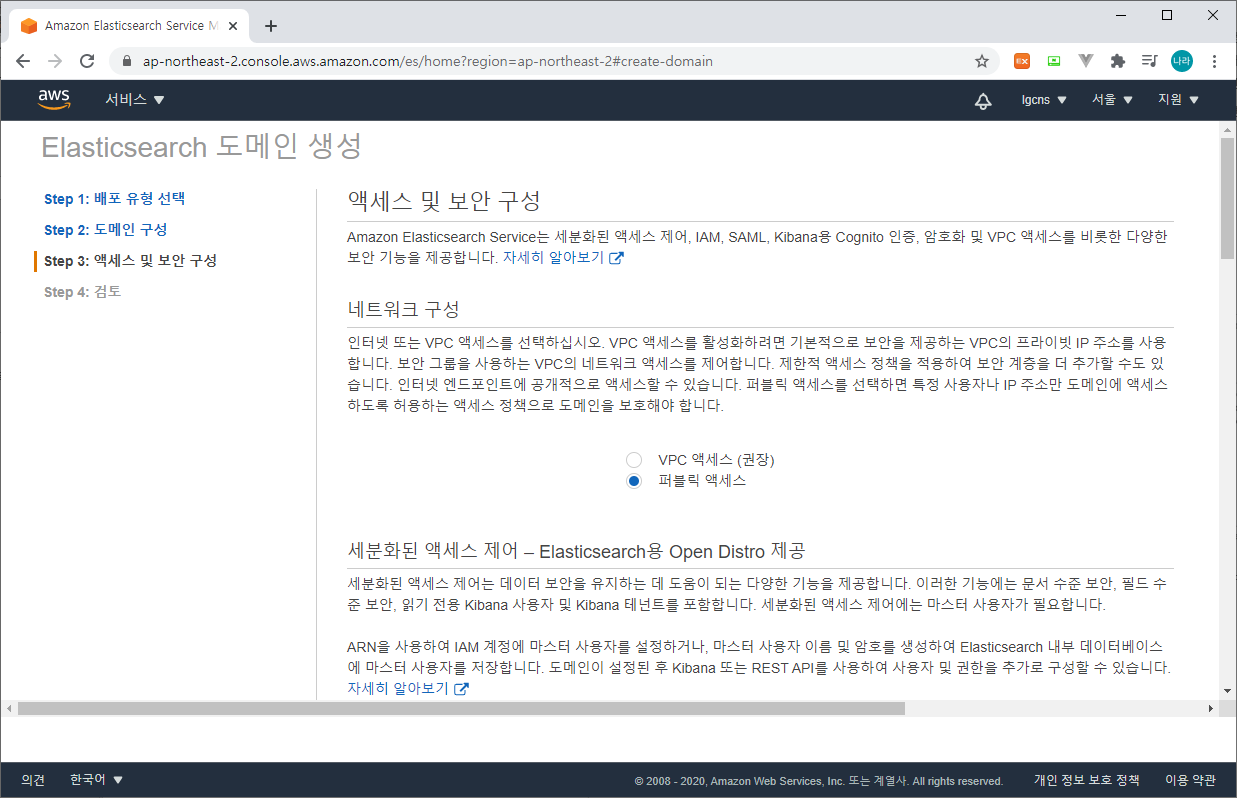This screenshot has height=798, width=1237.
Task: Open the 지원 support dropdown
Action: [x=1178, y=100]
